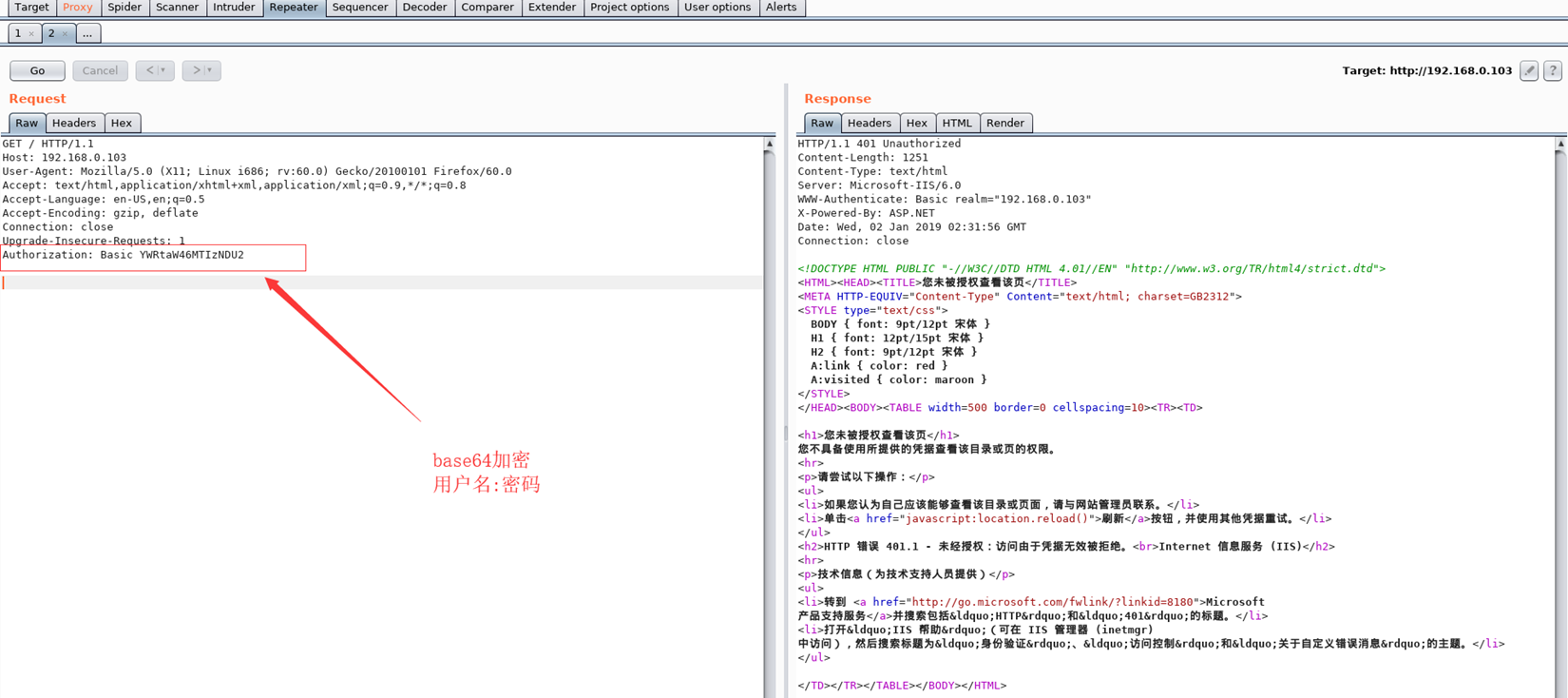The height and width of the screenshot is (698, 1568).
Task: Click the Upgrade-Insecure-Requests header line
Action: [94, 242]
